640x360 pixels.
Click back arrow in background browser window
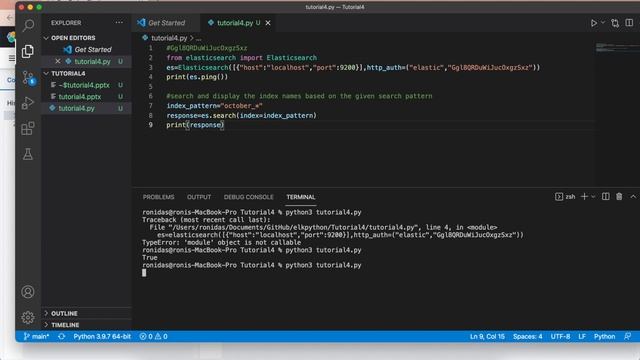point(9,18)
